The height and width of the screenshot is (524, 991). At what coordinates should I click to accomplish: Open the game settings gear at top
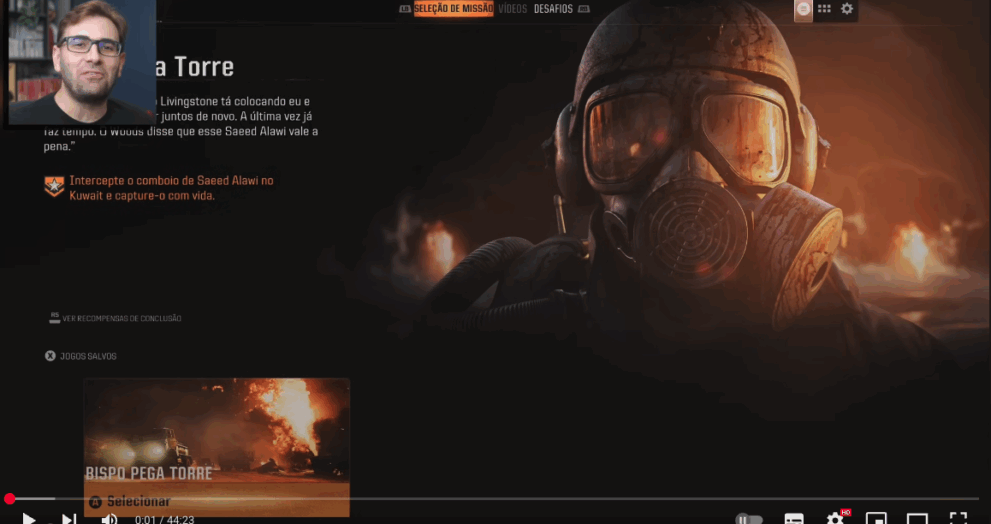click(847, 9)
